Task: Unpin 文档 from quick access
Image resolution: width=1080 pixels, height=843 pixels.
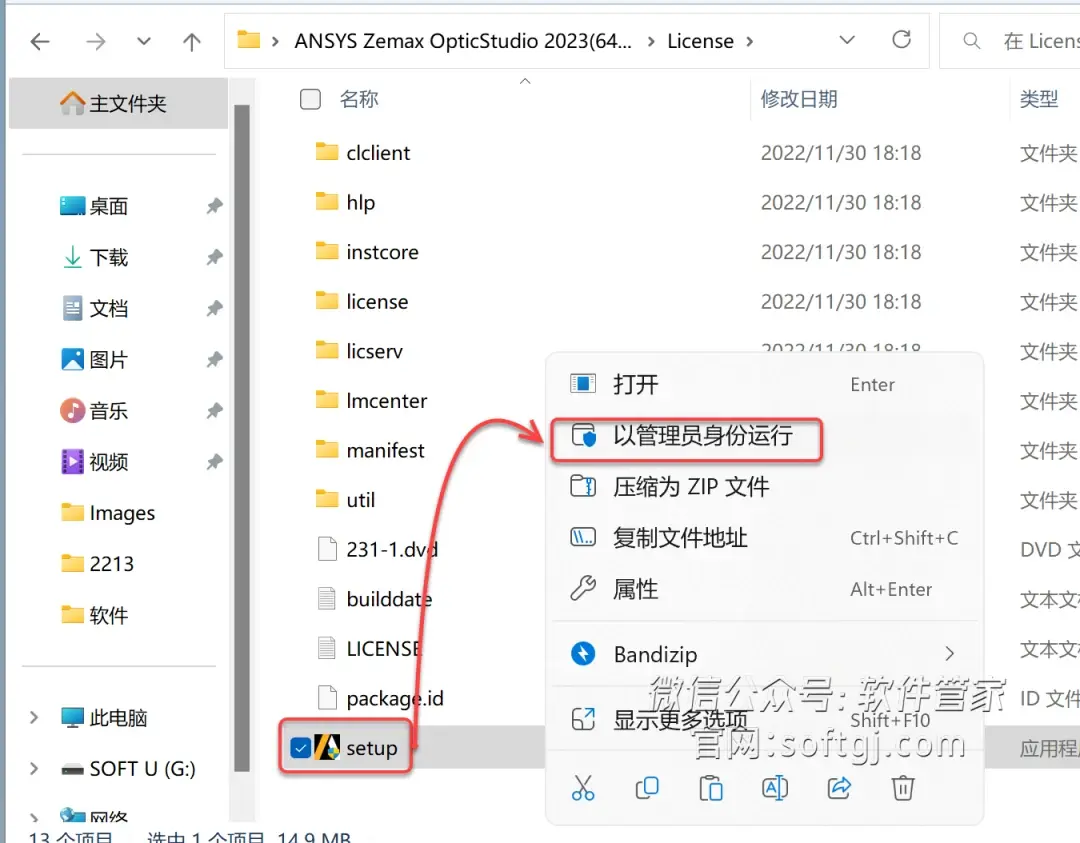Action: coord(214,309)
